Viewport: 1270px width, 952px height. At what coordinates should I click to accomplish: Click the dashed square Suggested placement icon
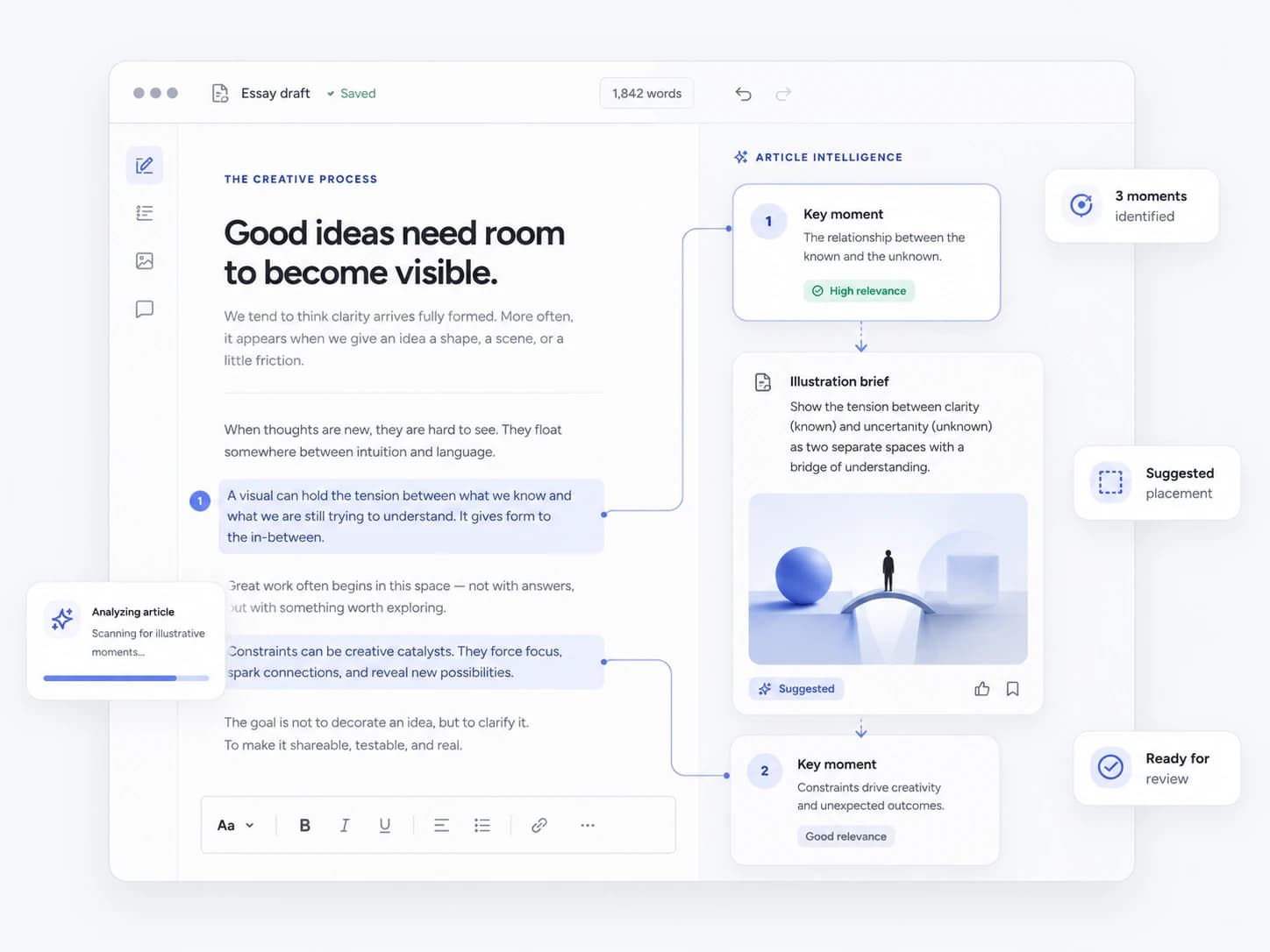(1110, 482)
